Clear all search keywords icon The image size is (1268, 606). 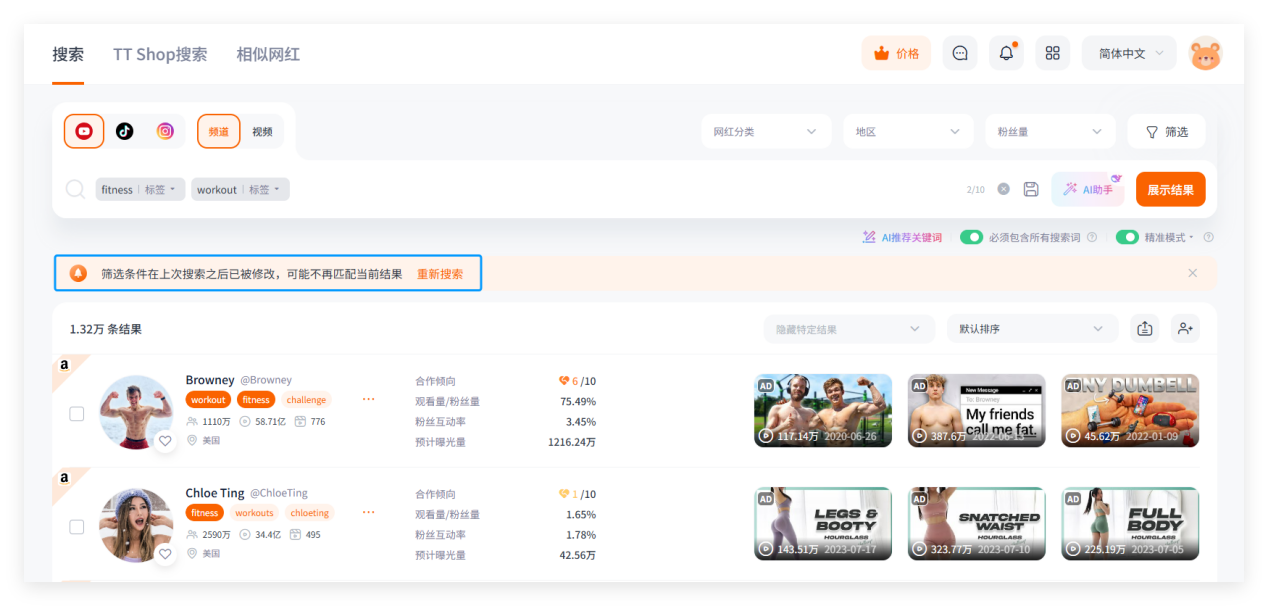click(1003, 189)
